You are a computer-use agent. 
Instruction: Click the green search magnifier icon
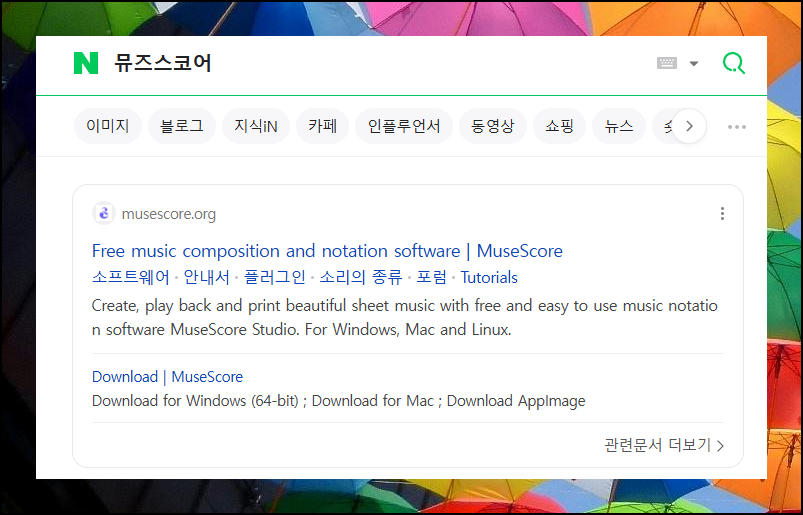733,63
